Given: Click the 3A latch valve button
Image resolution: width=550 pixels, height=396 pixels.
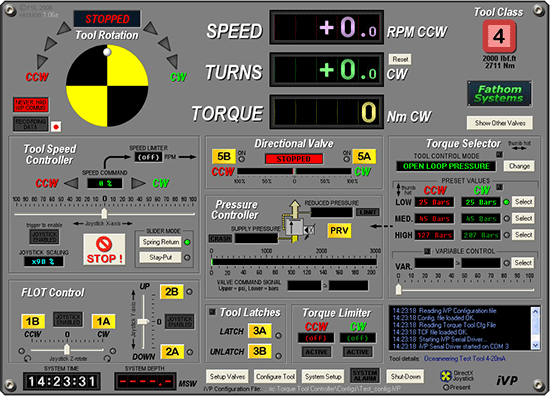Looking at the screenshot, I should [x=260, y=331].
